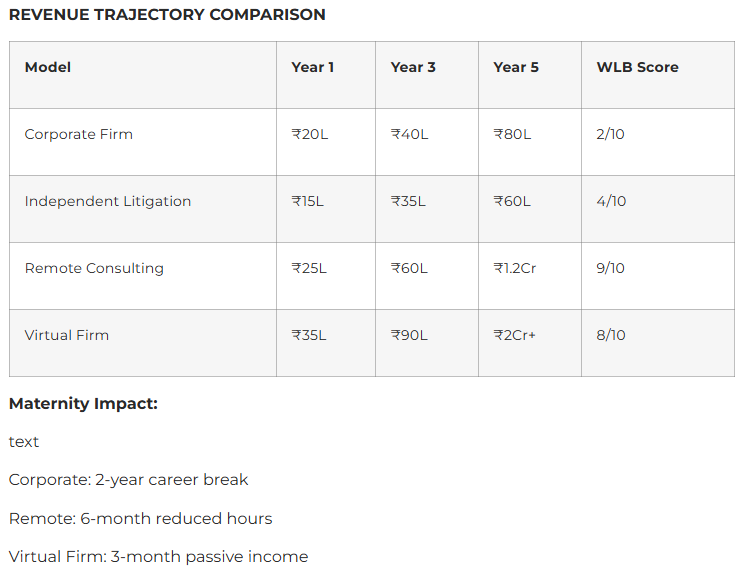The image size is (748, 585).
Task: Select the ₹80L Year 5 cell
Action: point(512,134)
